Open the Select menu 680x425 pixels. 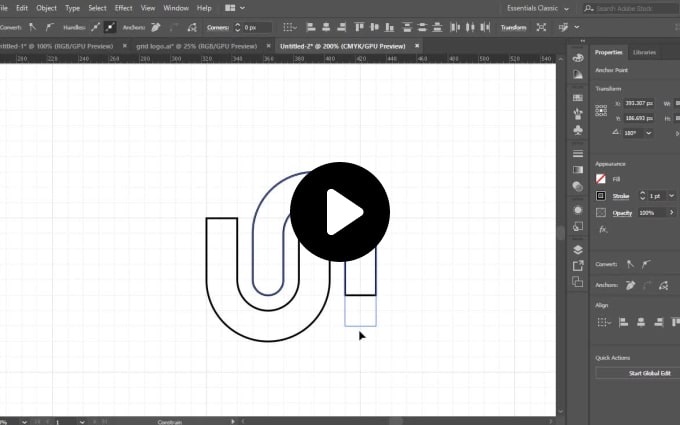pos(97,8)
